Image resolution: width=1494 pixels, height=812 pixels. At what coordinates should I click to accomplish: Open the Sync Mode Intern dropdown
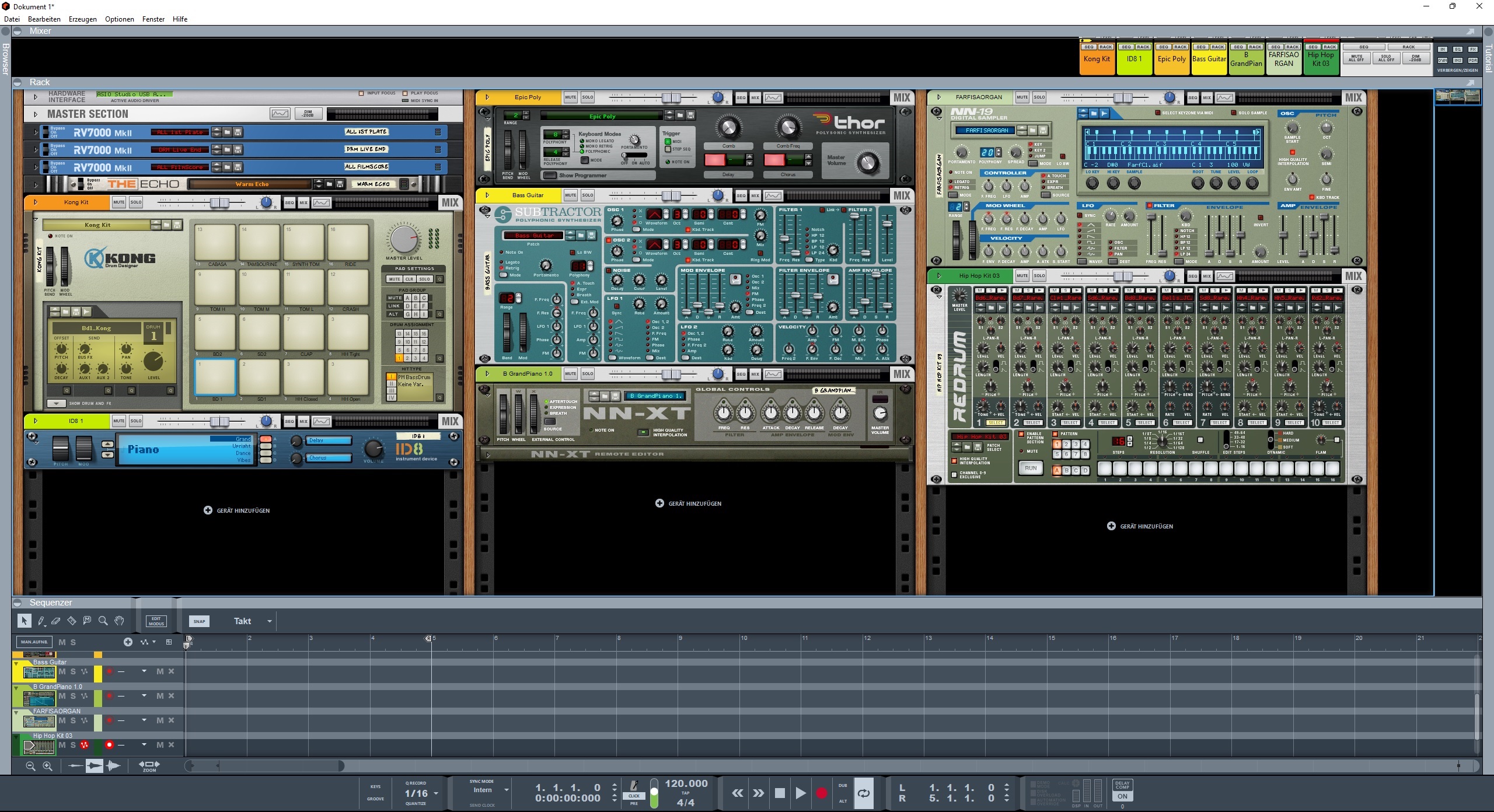pyautogui.click(x=506, y=790)
